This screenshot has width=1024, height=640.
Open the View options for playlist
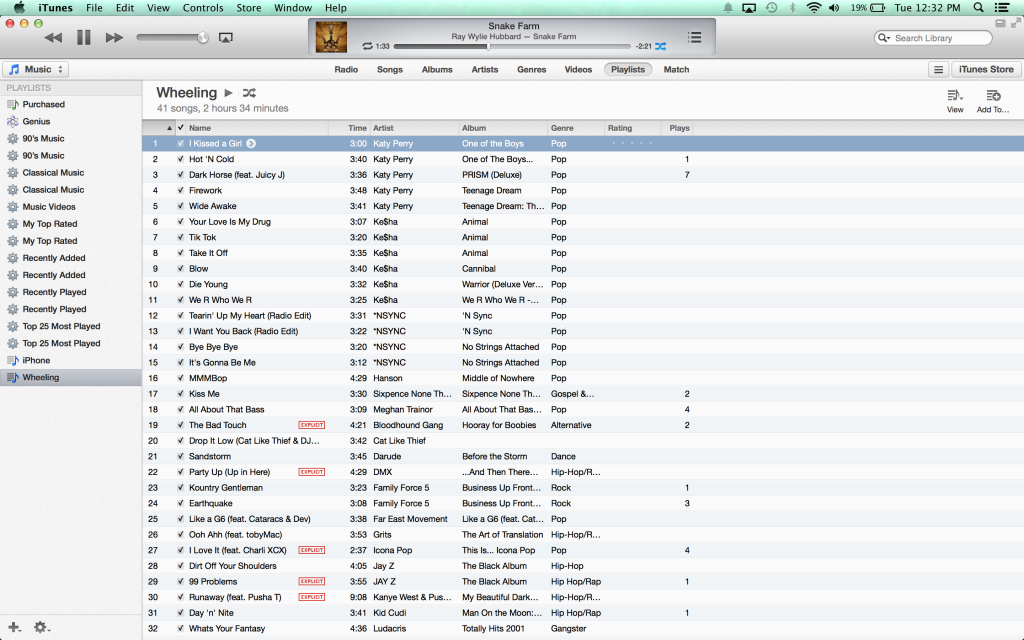pyautogui.click(x=955, y=101)
